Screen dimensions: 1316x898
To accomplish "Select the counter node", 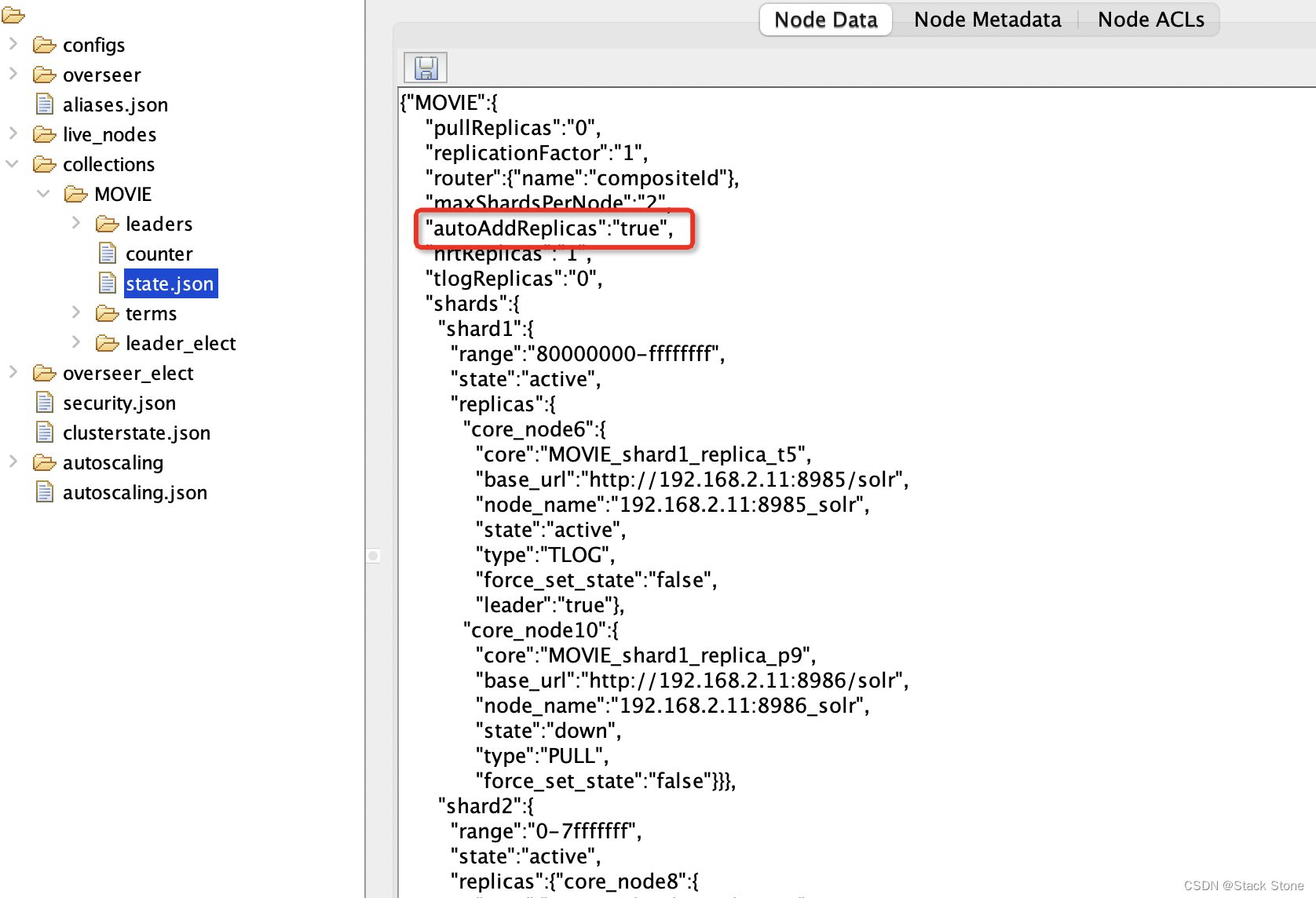I will pos(159,254).
